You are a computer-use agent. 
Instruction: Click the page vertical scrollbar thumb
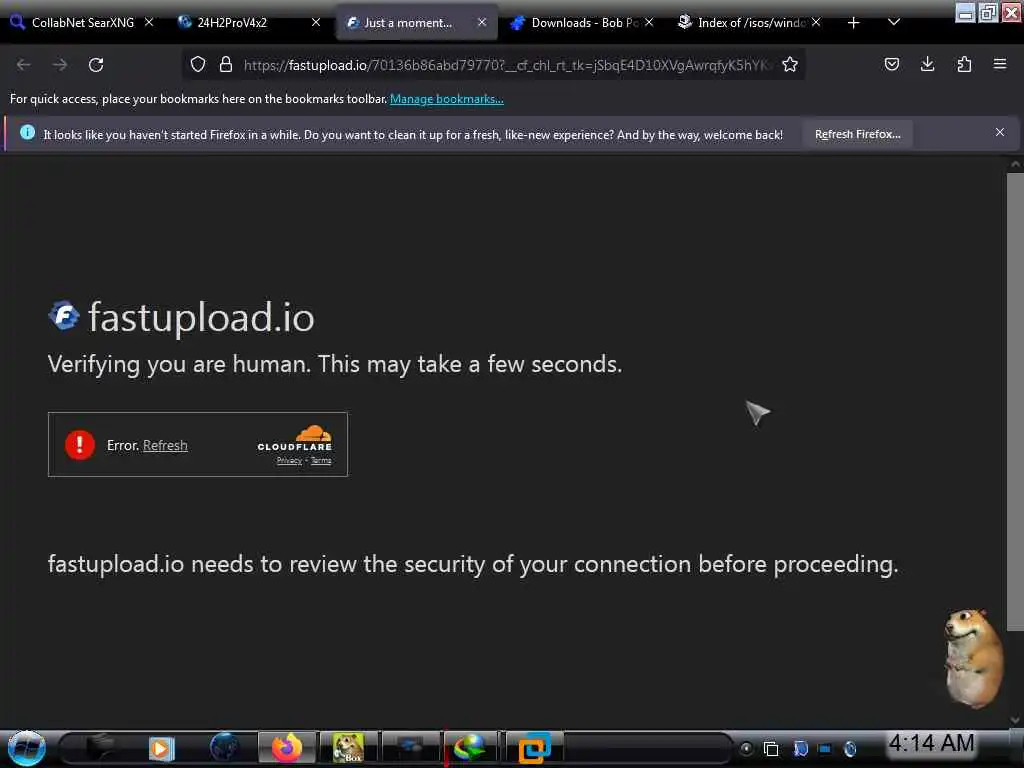pos(1015,402)
